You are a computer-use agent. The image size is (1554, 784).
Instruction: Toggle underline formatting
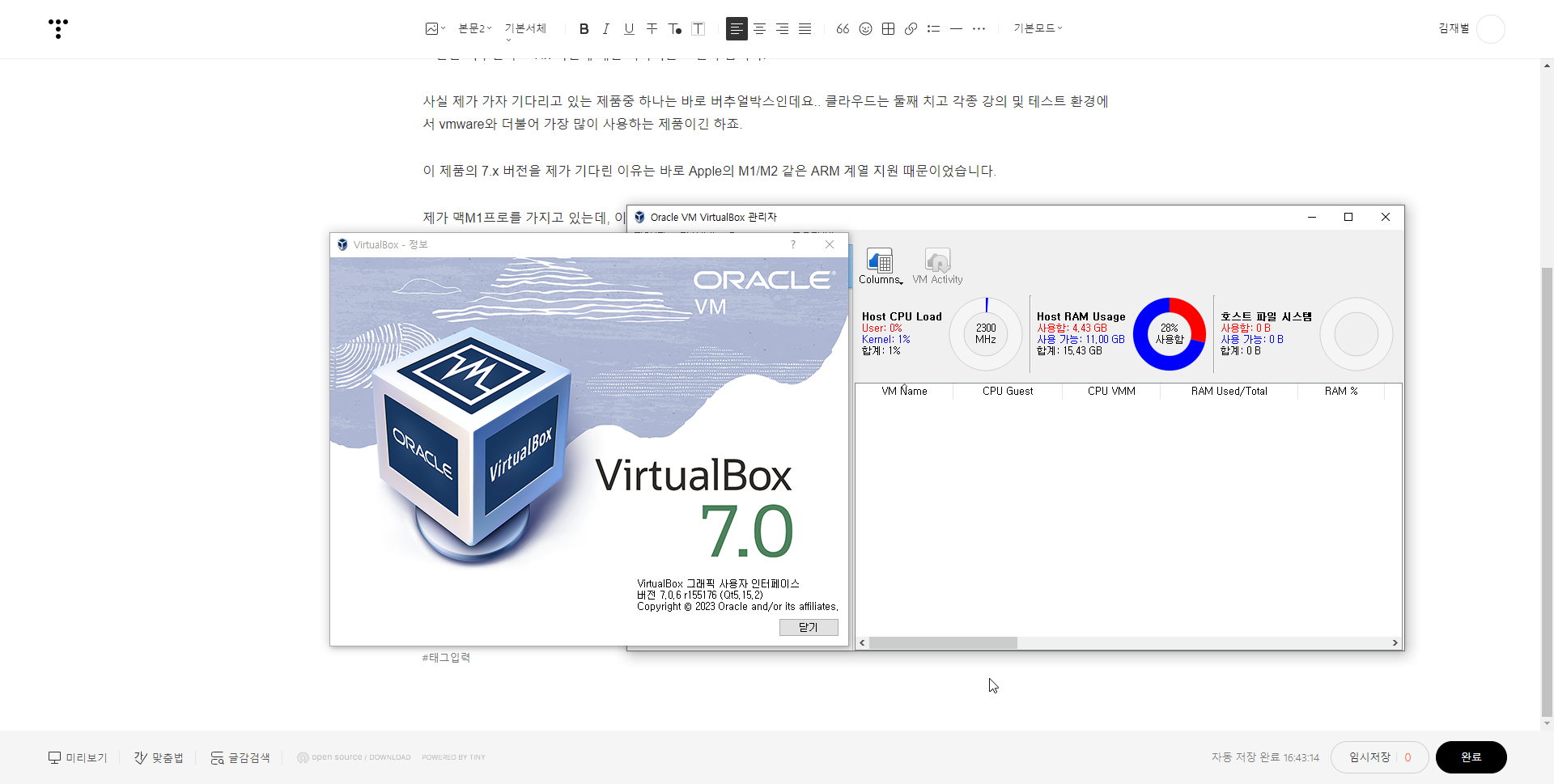pyautogui.click(x=629, y=28)
